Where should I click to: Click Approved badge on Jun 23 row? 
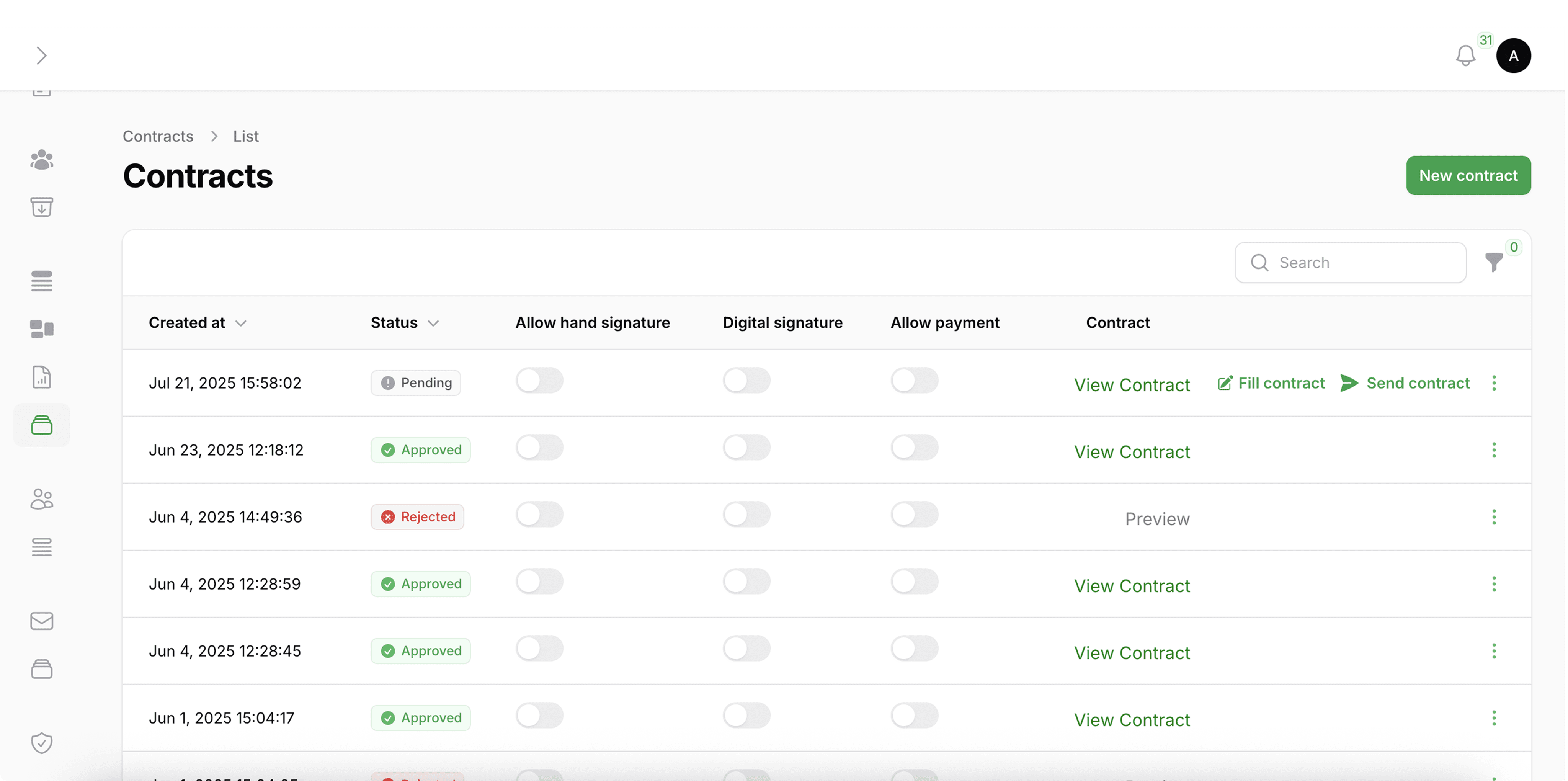point(420,450)
